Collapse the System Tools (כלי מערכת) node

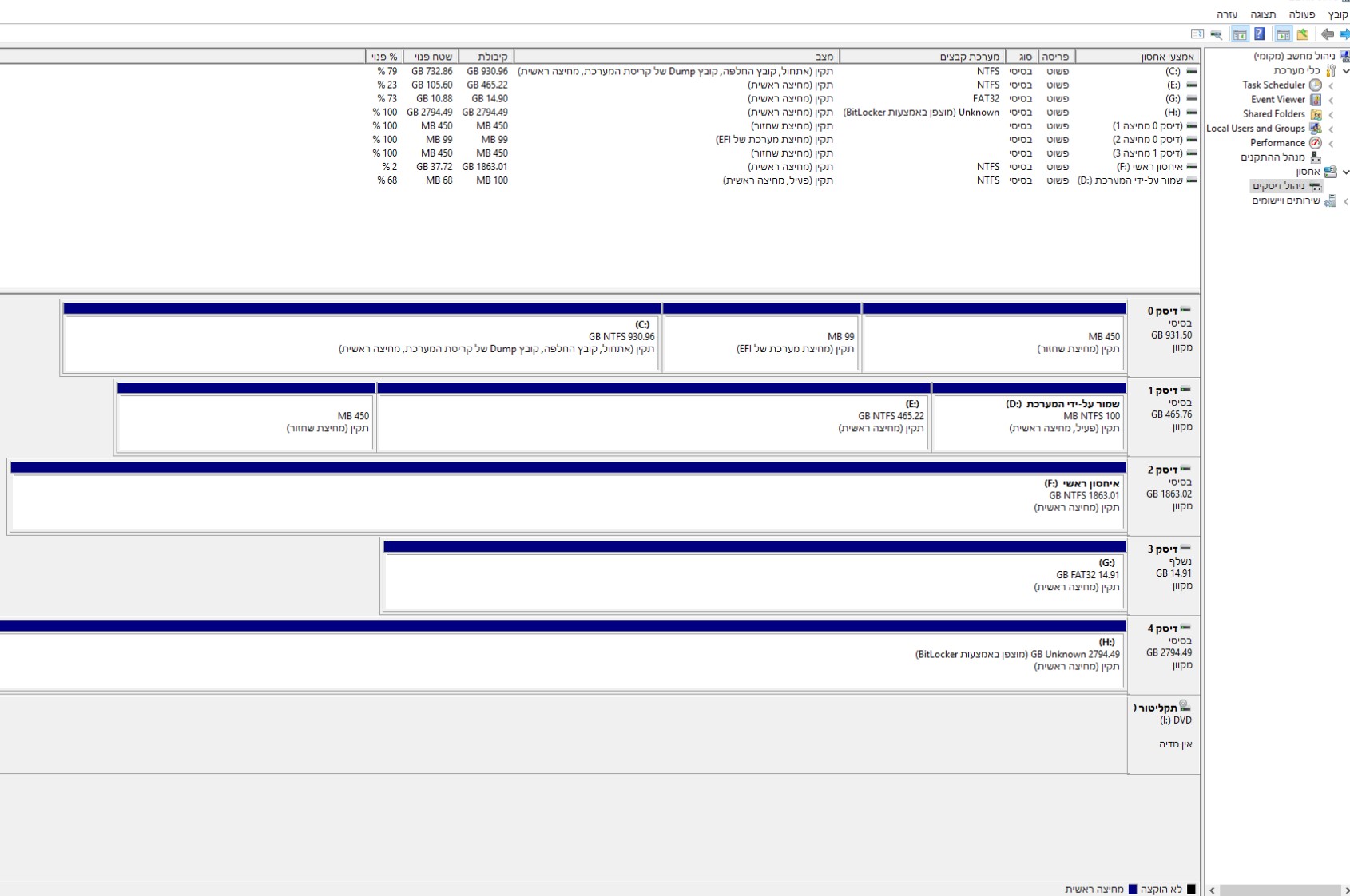pos(1345,71)
